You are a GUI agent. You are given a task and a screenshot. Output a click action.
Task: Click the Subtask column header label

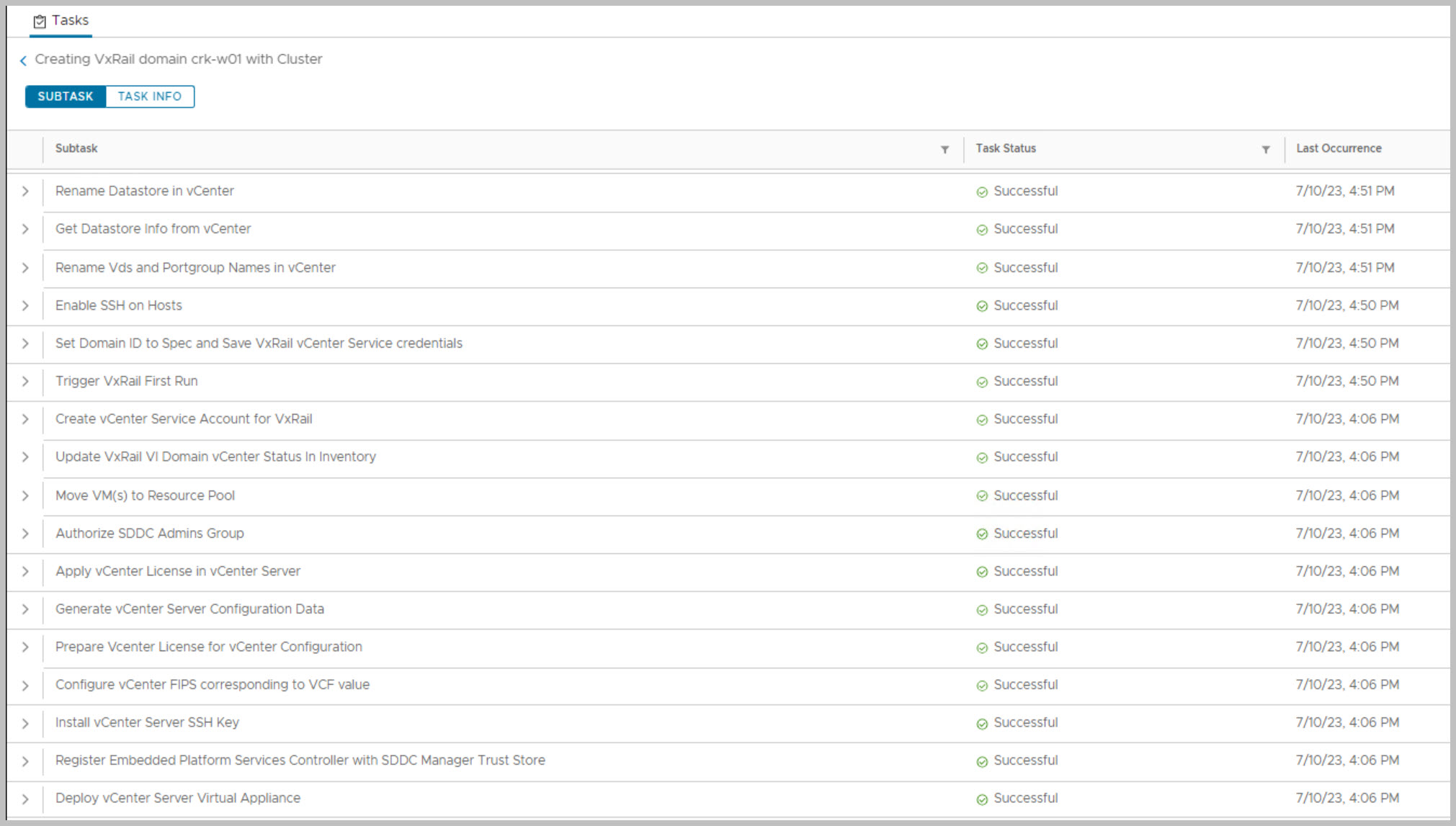pos(76,148)
